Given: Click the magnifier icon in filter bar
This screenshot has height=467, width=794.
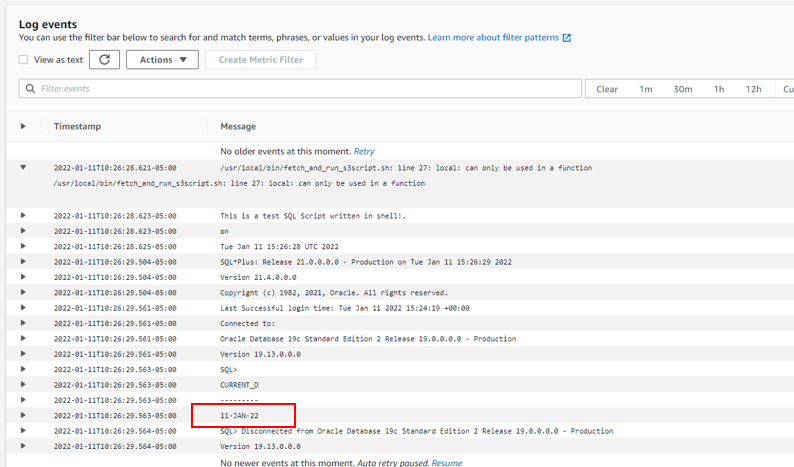Looking at the screenshot, I should [x=30, y=89].
